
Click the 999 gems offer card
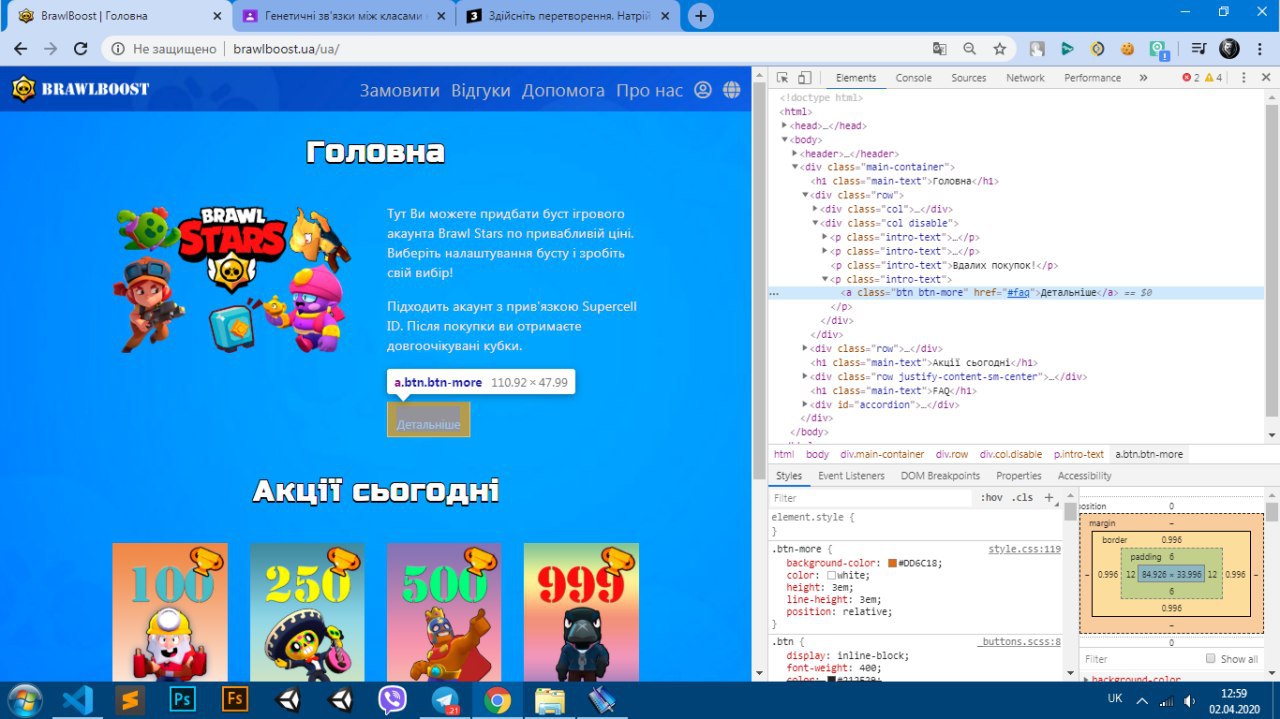[x=581, y=612]
